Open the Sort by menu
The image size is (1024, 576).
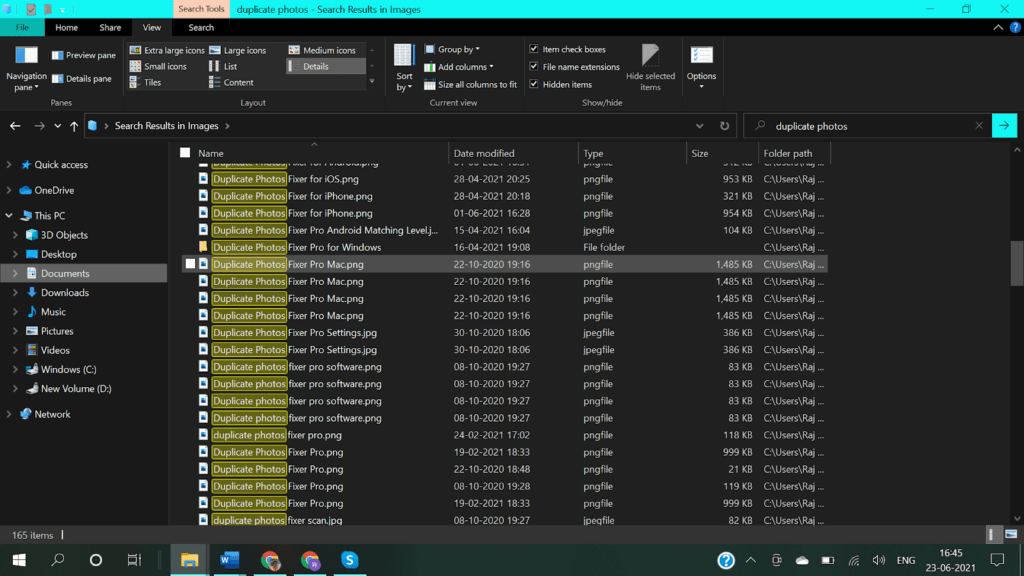point(404,68)
